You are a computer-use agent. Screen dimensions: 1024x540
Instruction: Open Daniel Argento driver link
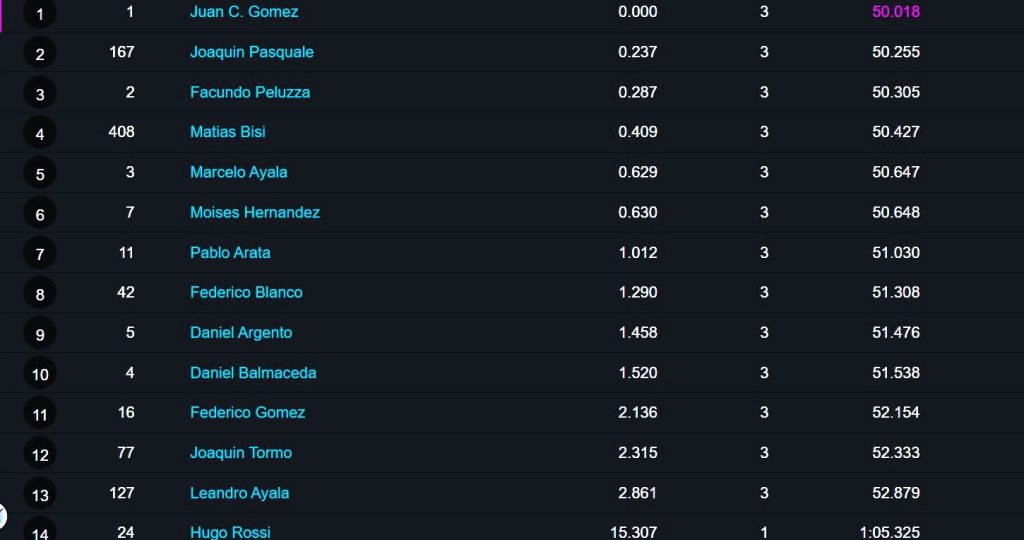coord(241,333)
